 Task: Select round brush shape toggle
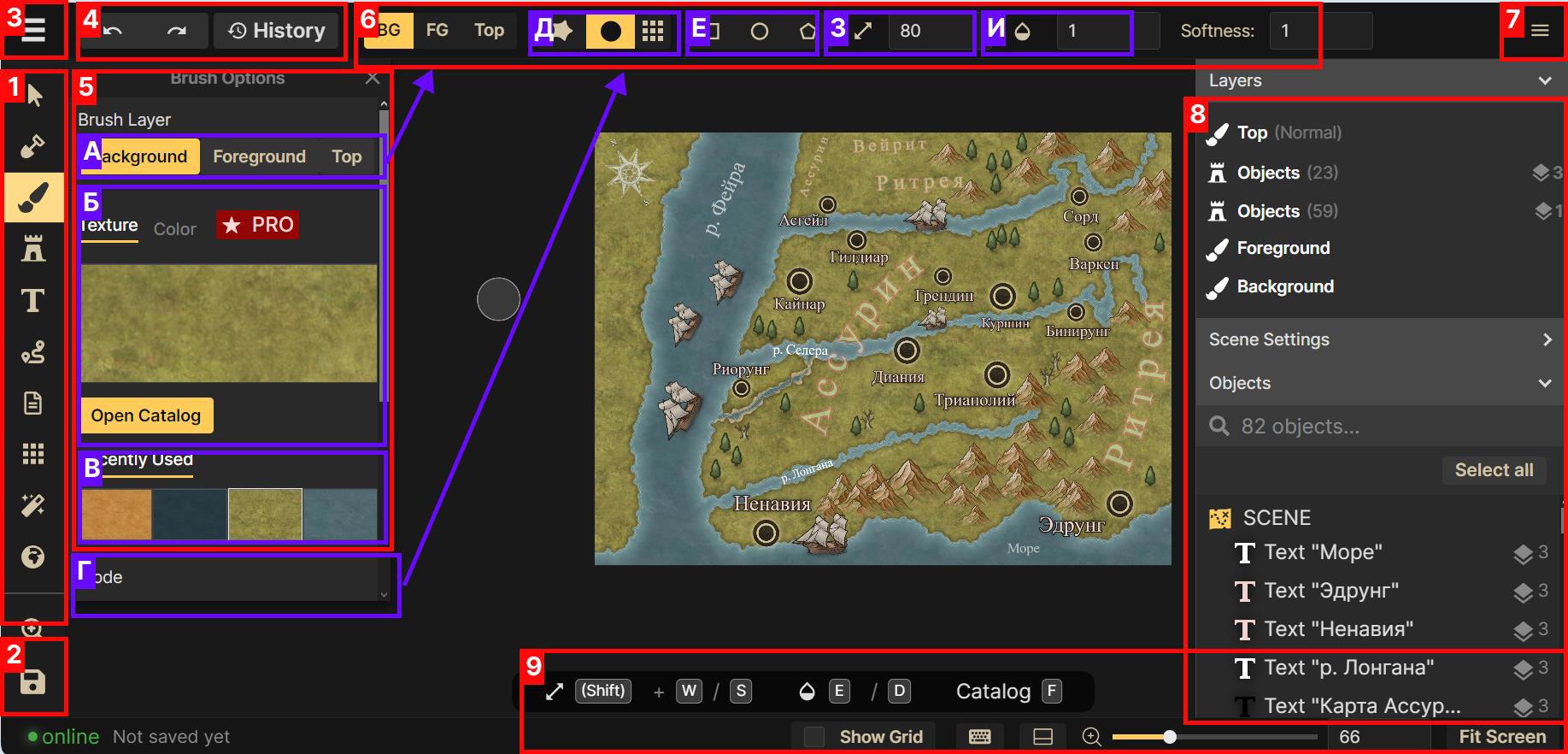(x=610, y=32)
